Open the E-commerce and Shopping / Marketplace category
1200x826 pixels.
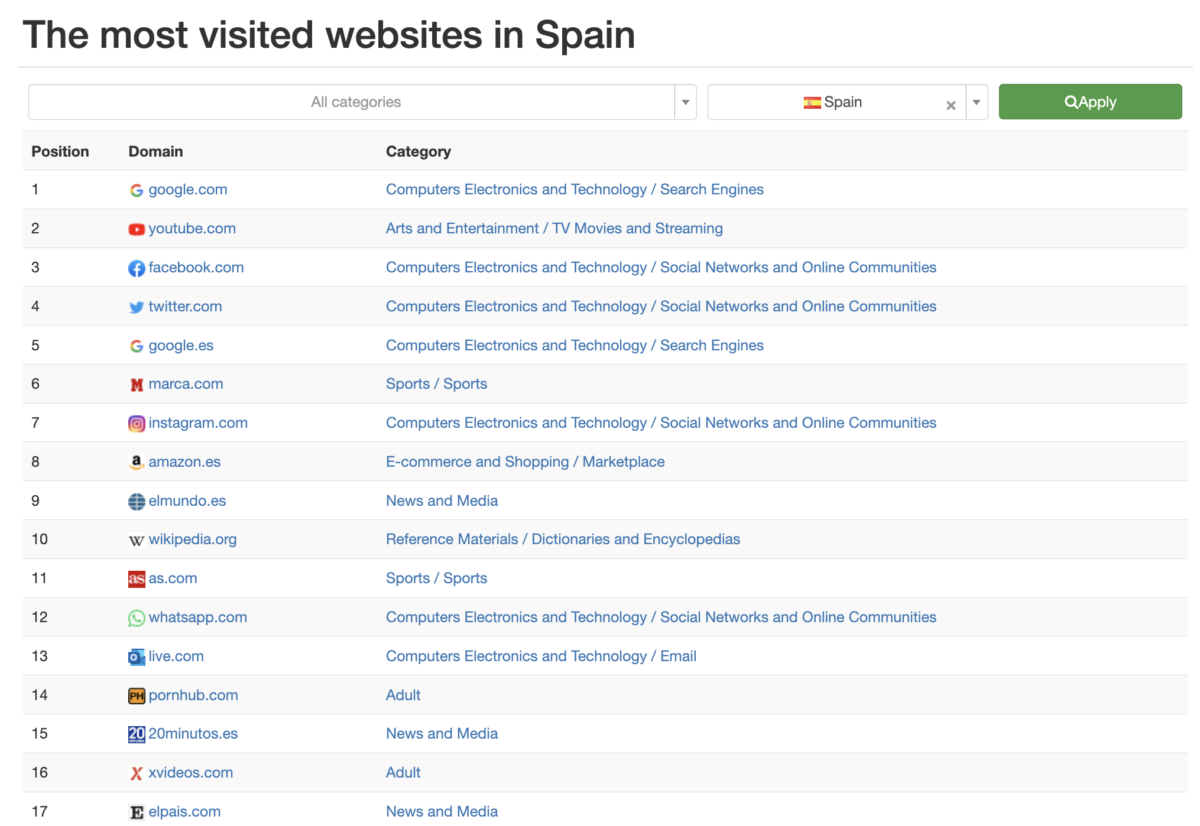click(525, 462)
